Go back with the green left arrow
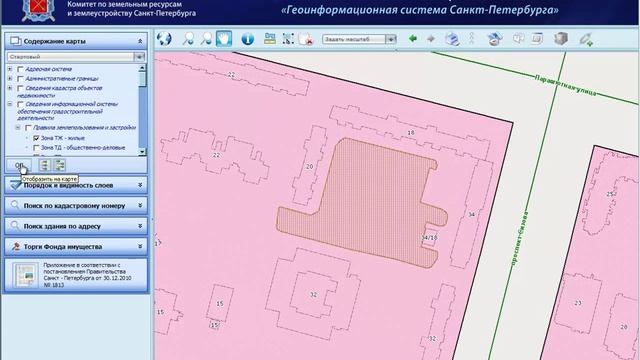 (x=413, y=38)
